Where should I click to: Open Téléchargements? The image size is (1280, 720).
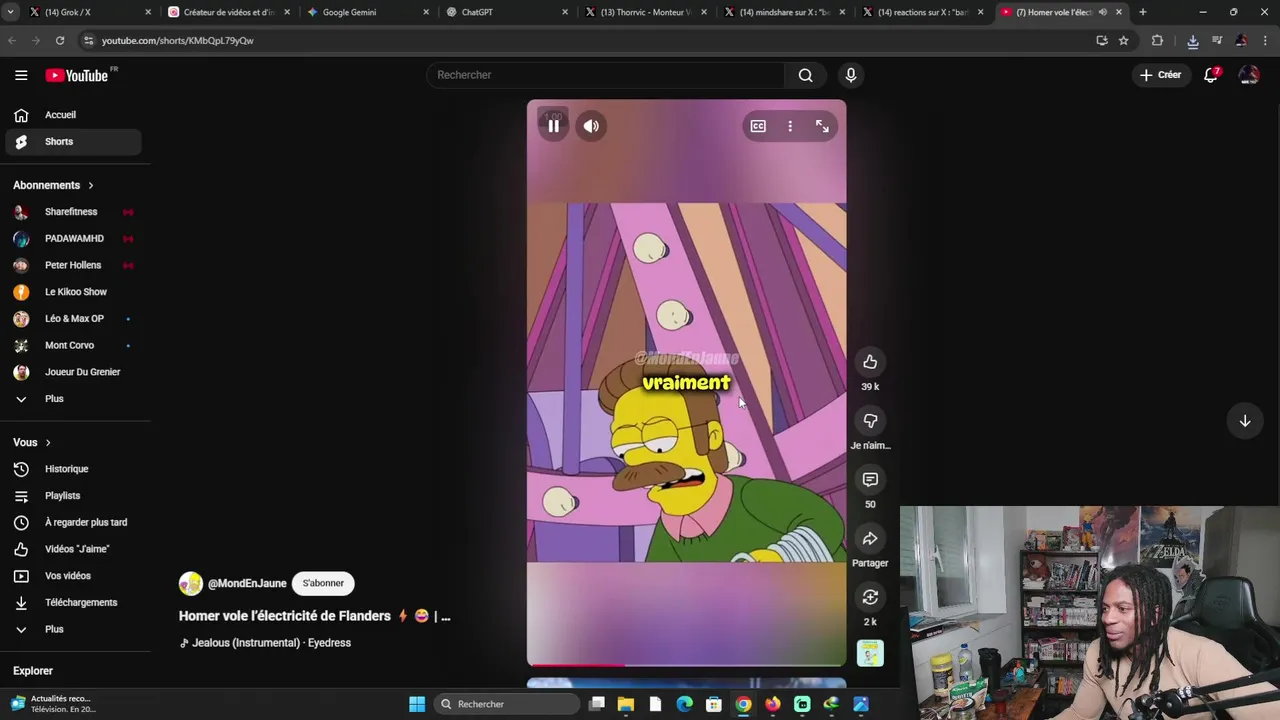(73, 602)
